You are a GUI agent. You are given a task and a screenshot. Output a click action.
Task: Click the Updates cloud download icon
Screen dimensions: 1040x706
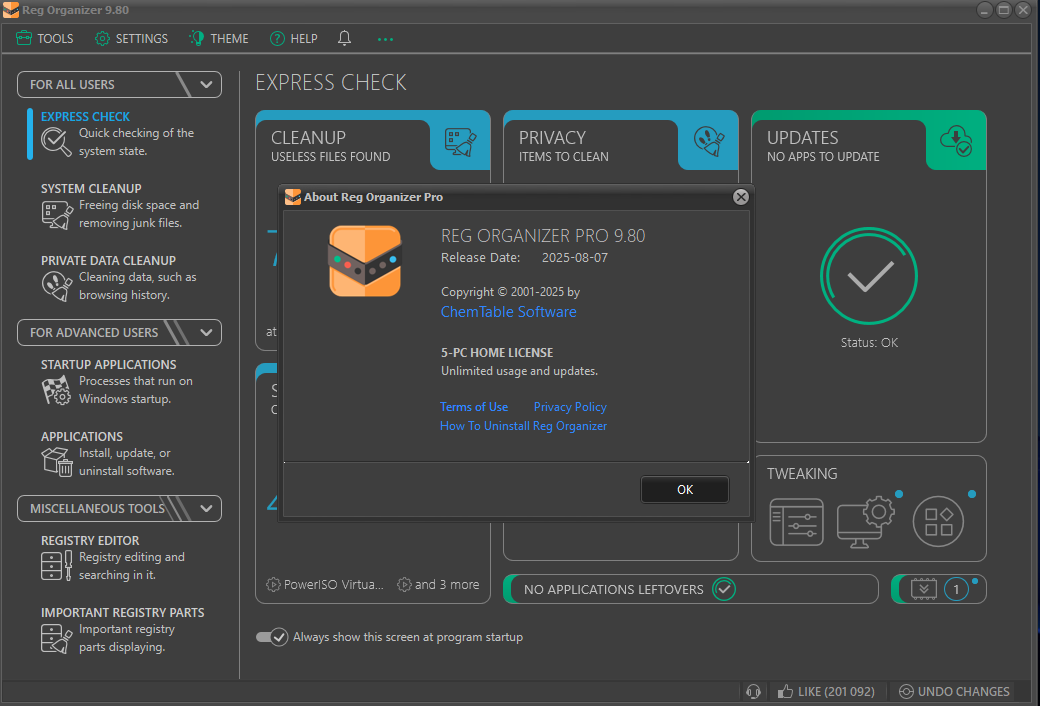[956, 141]
